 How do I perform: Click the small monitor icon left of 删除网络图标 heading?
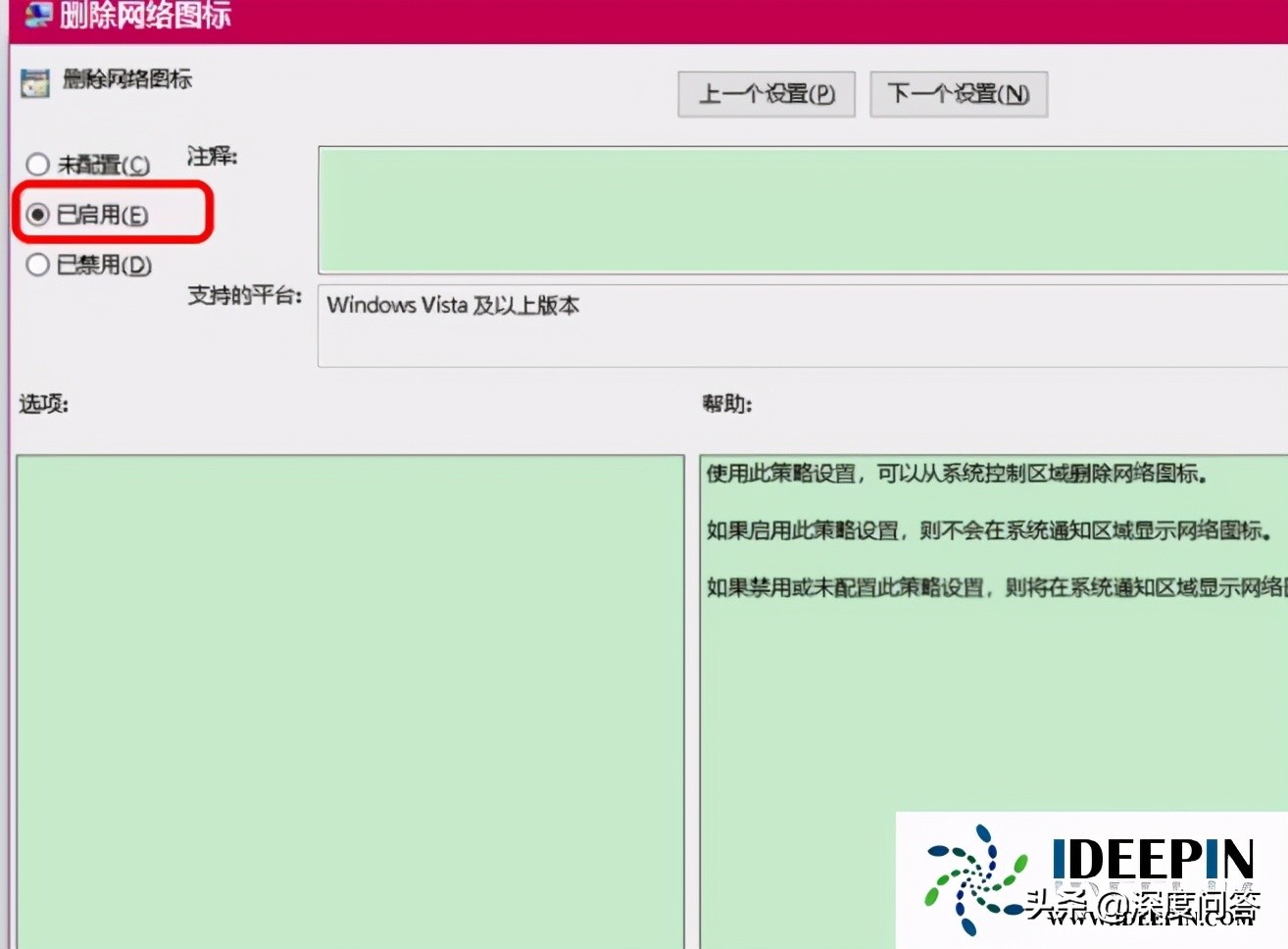click(x=36, y=81)
